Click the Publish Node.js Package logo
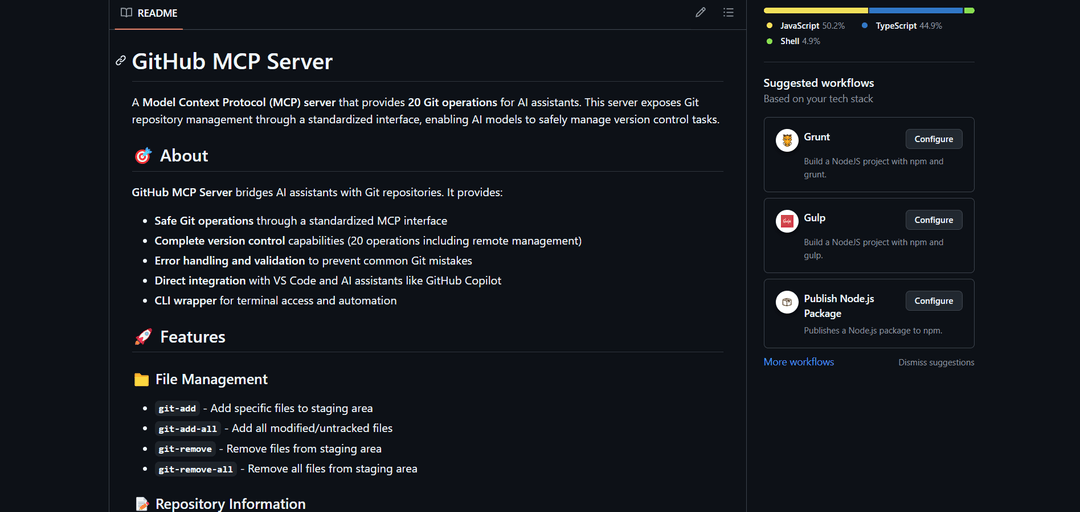The width and height of the screenshot is (1080, 512). click(787, 302)
